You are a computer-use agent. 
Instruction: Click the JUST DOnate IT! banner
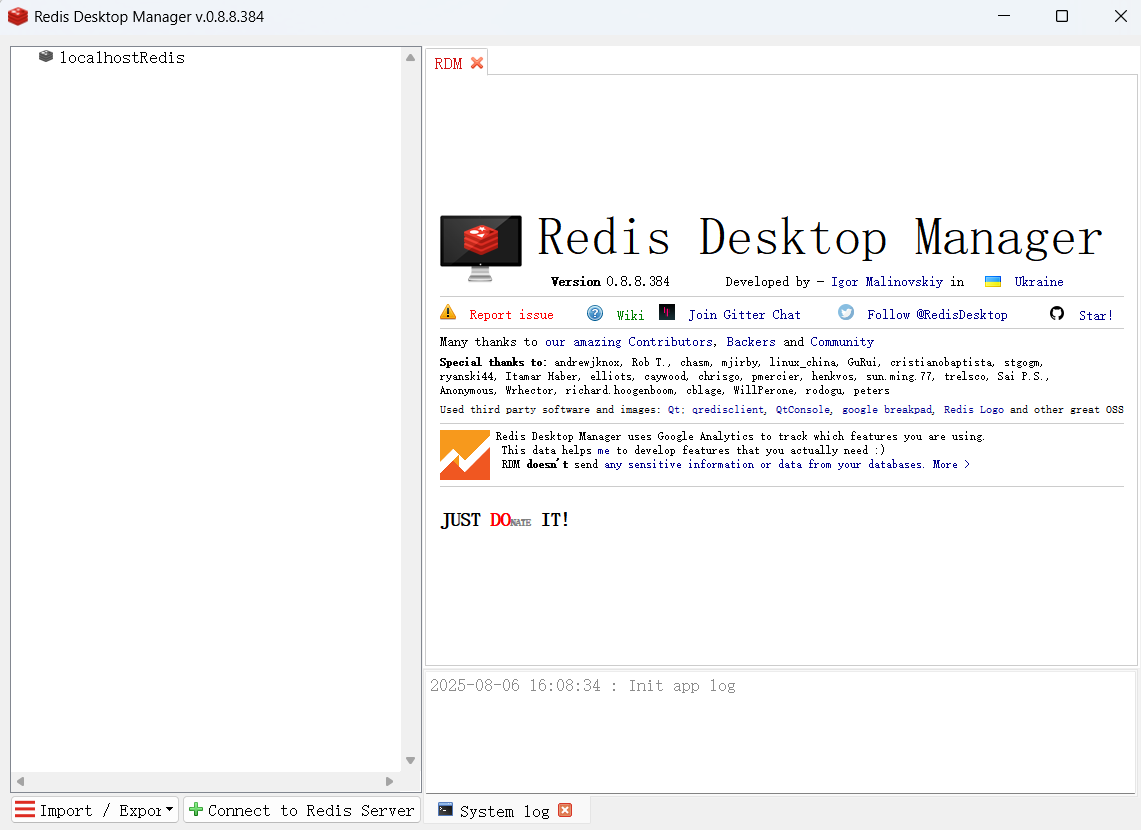505,519
